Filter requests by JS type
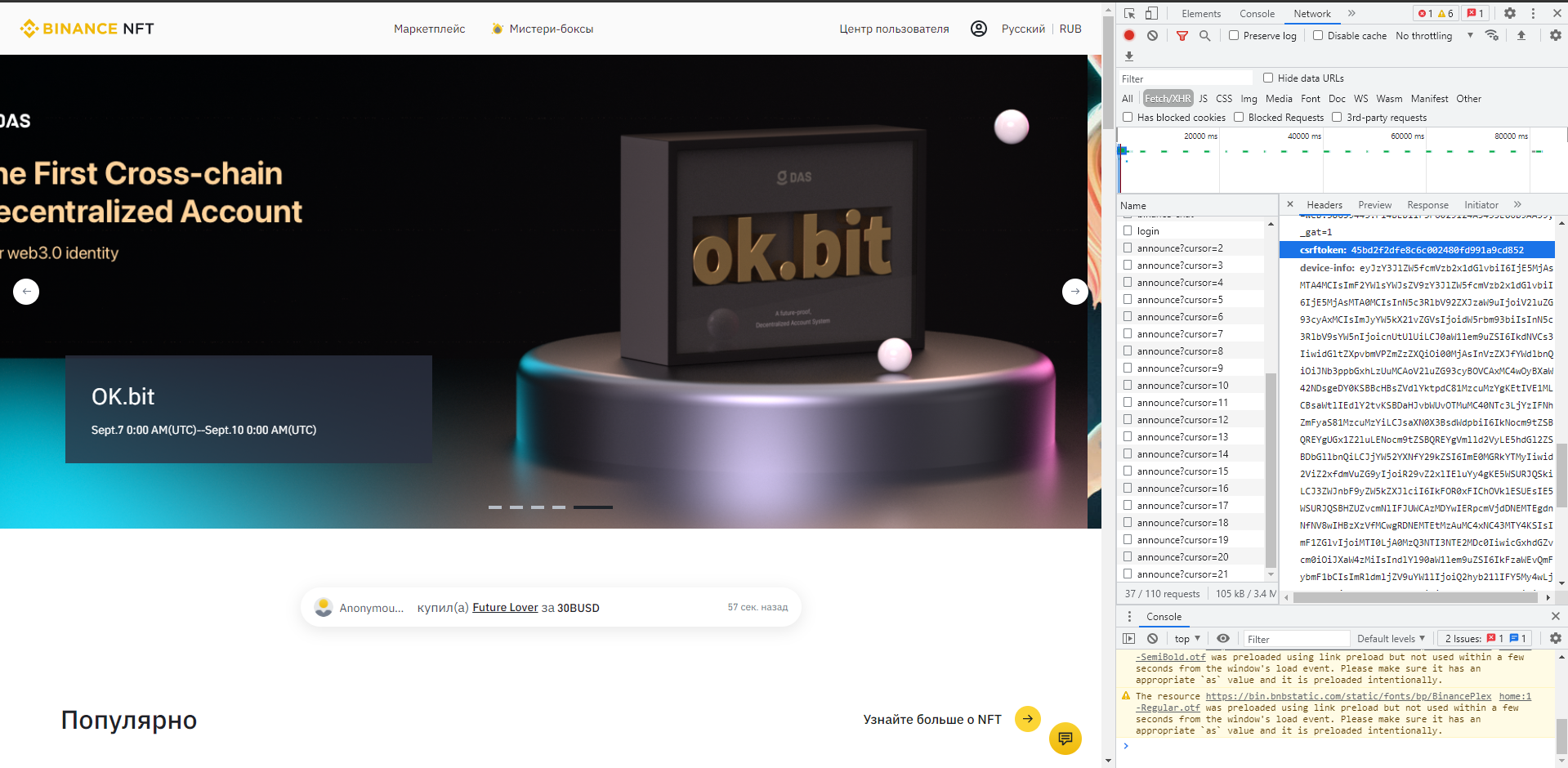The width and height of the screenshot is (1568, 768). [1203, 98]
